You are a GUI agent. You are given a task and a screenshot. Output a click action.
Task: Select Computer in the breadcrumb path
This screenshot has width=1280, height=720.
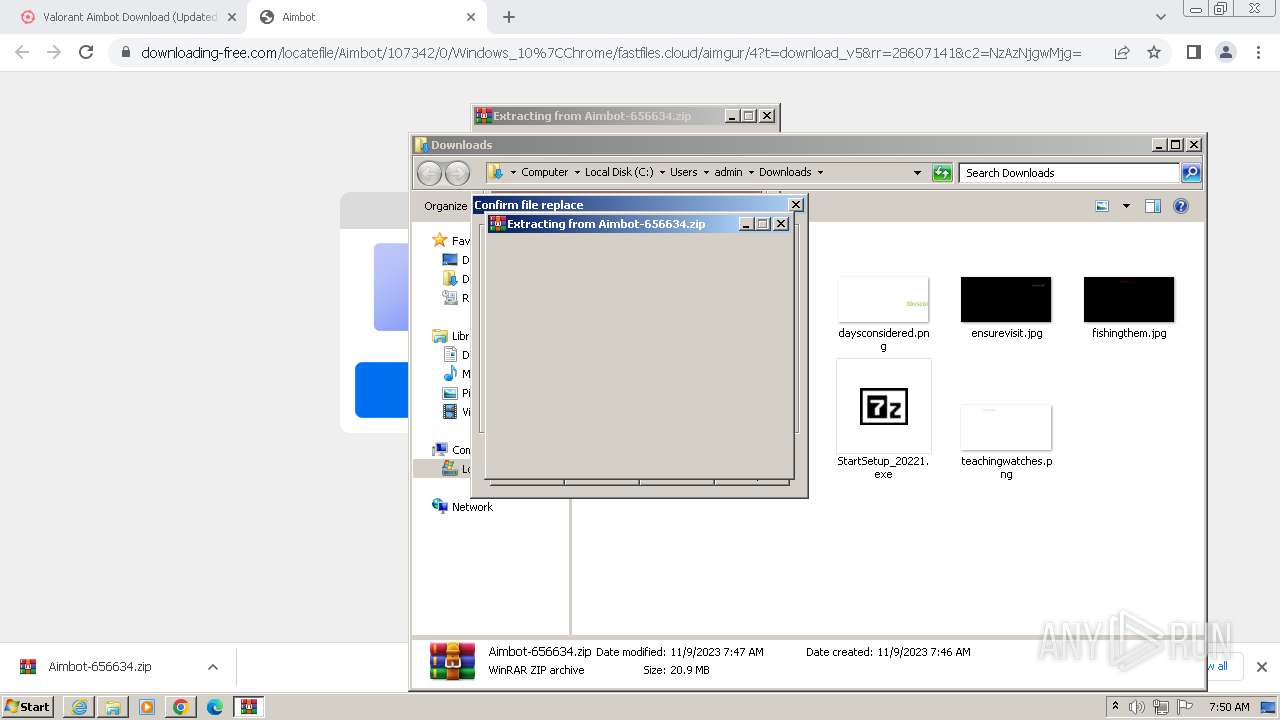tap(544, 172)
